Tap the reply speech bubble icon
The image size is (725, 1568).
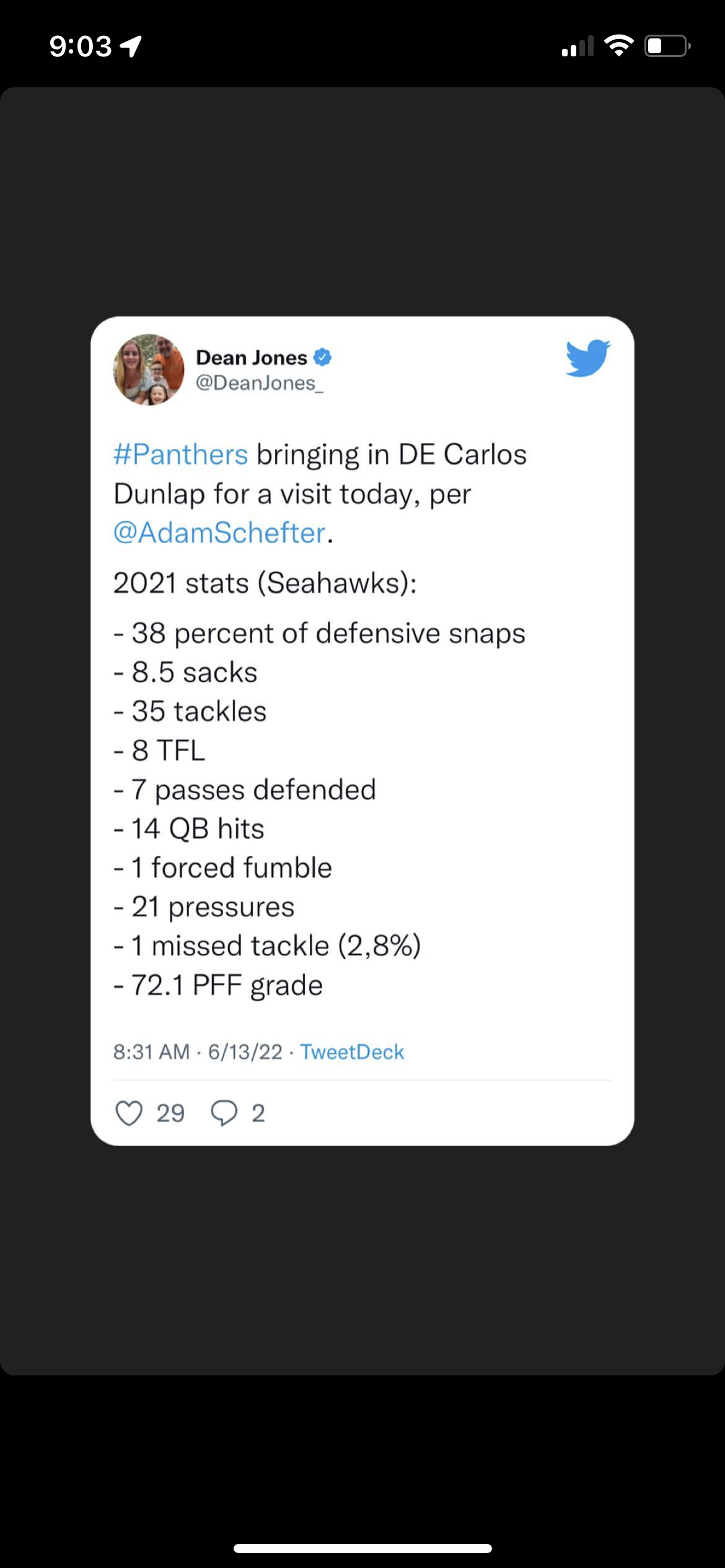224,1113
